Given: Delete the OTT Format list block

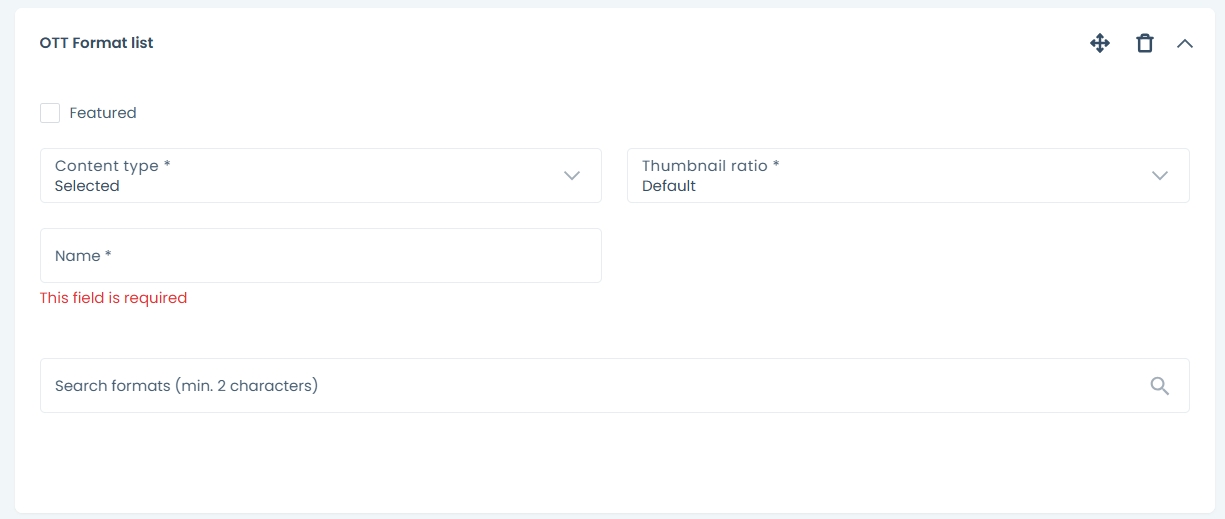Looking at the screenshot, I should click(1145, 43).
